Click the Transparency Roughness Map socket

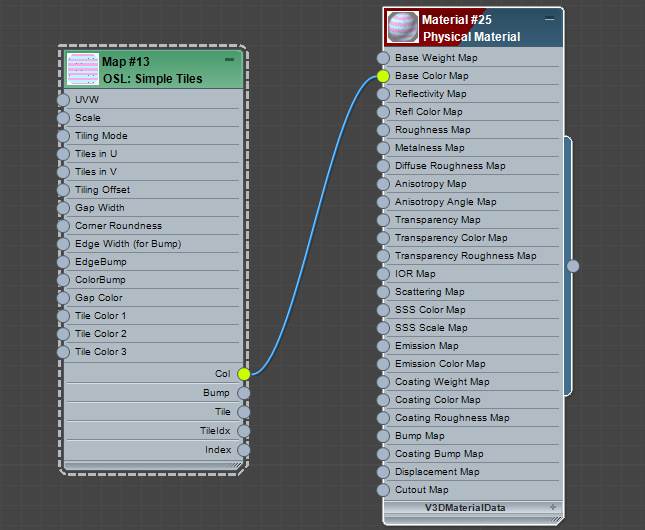(x=383, y=256)
